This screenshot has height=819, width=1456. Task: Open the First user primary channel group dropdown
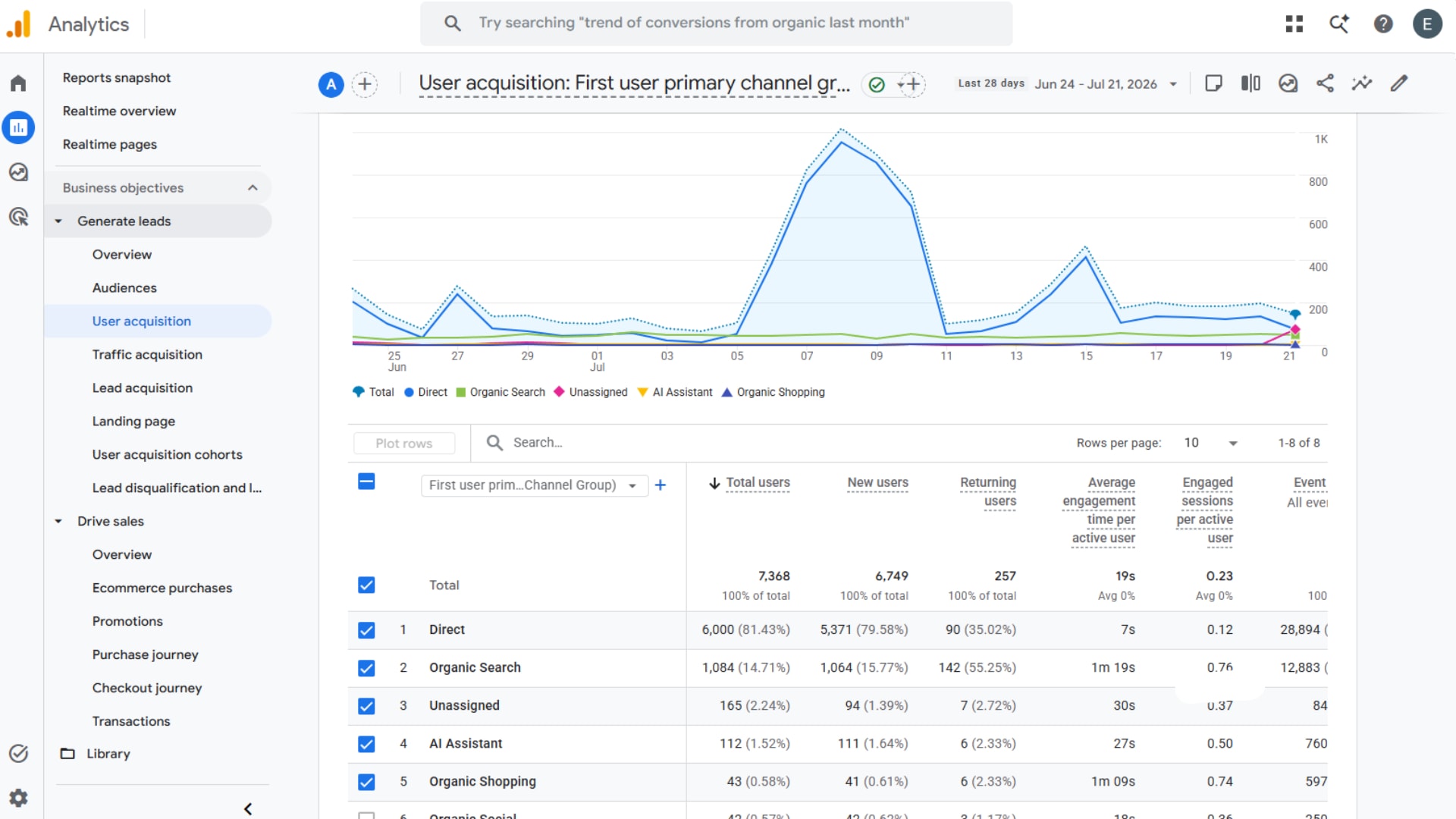534,485
